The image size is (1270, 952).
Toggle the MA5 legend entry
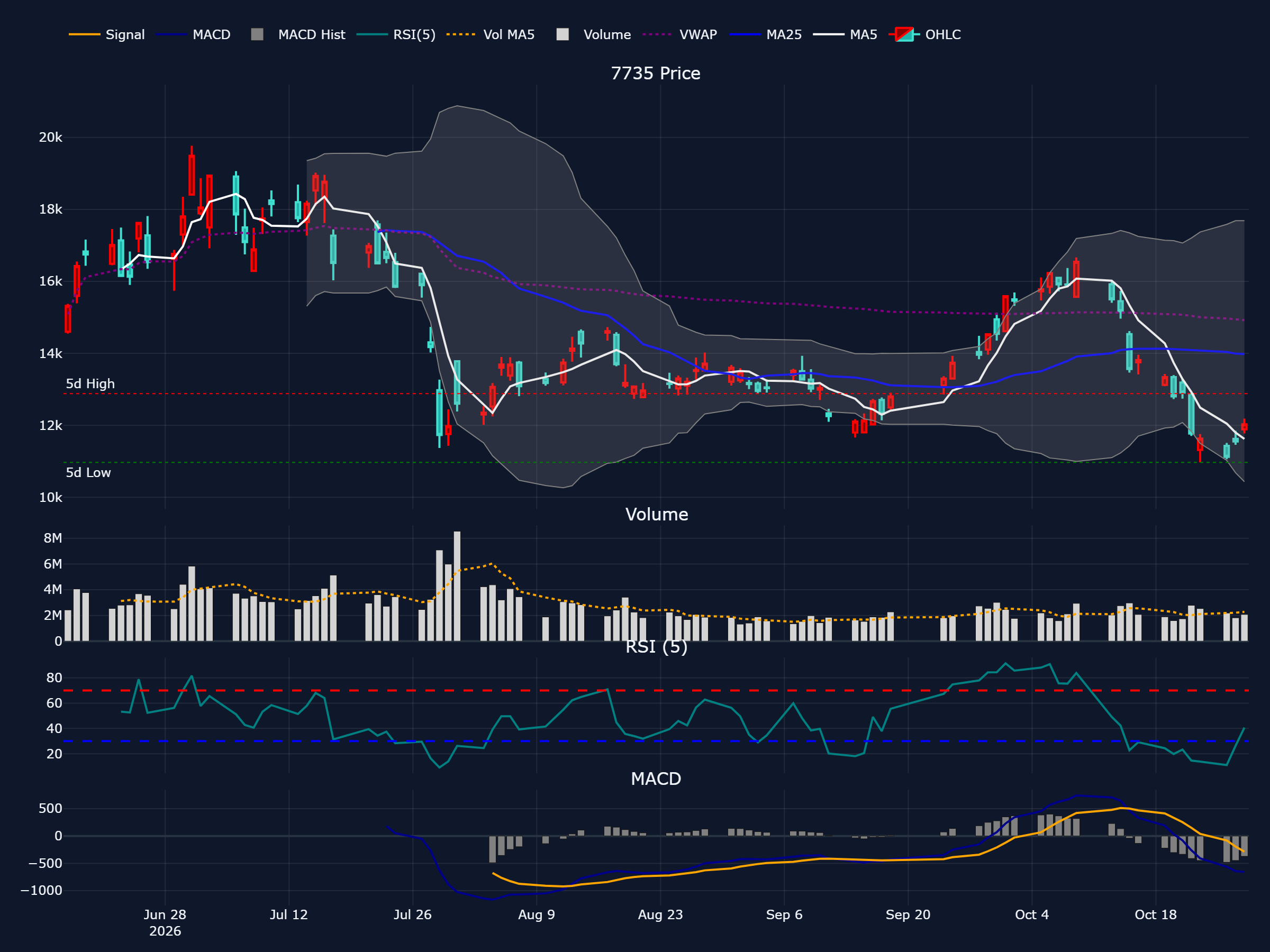[845, 34]
